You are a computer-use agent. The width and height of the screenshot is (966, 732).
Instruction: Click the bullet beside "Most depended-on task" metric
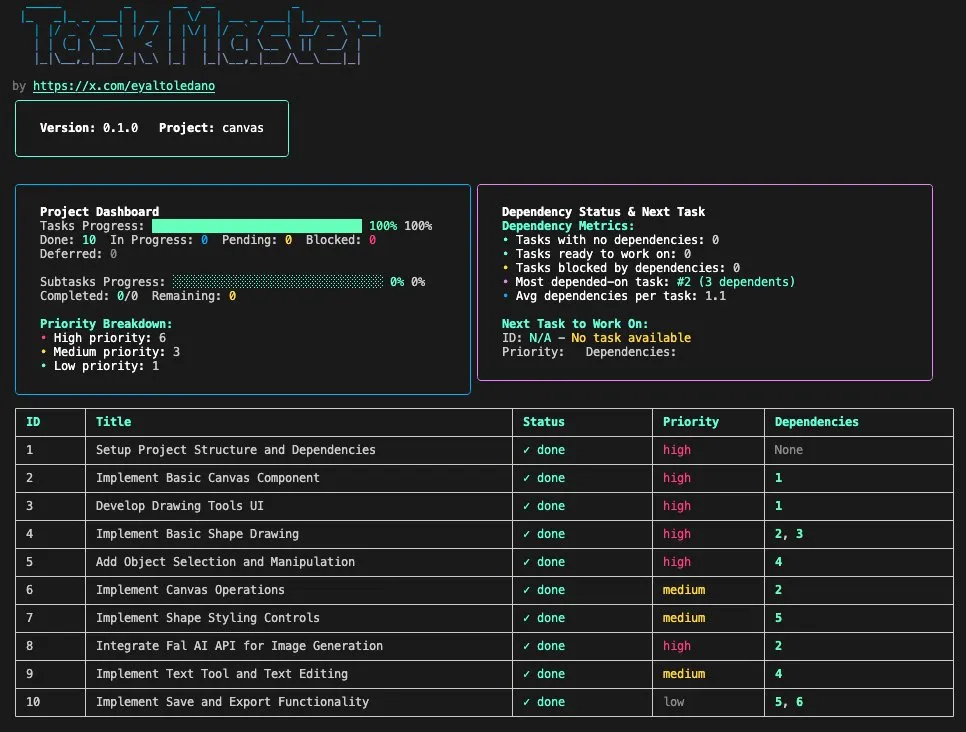coord(505,282)
